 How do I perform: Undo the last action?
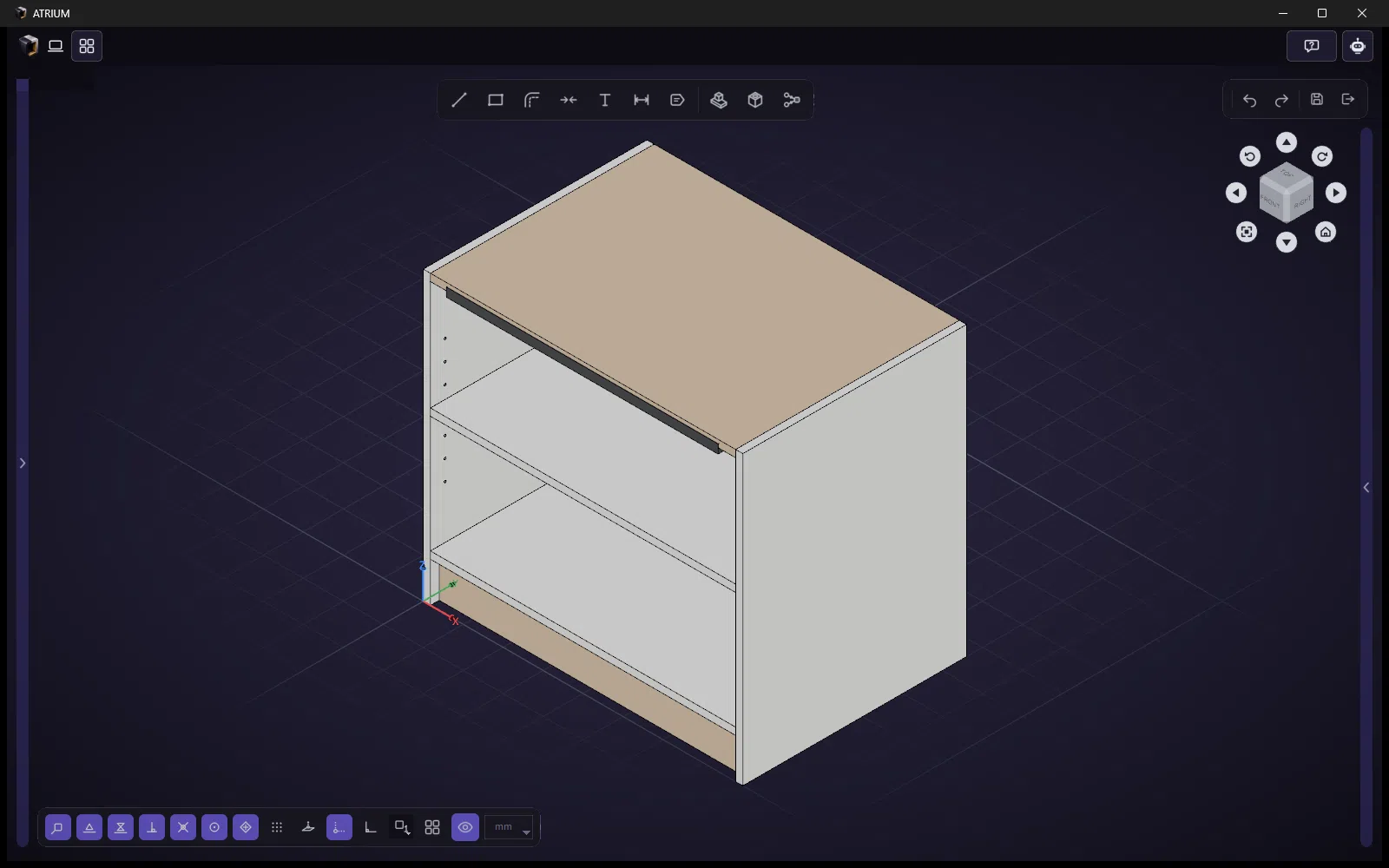click(1249, 100)
